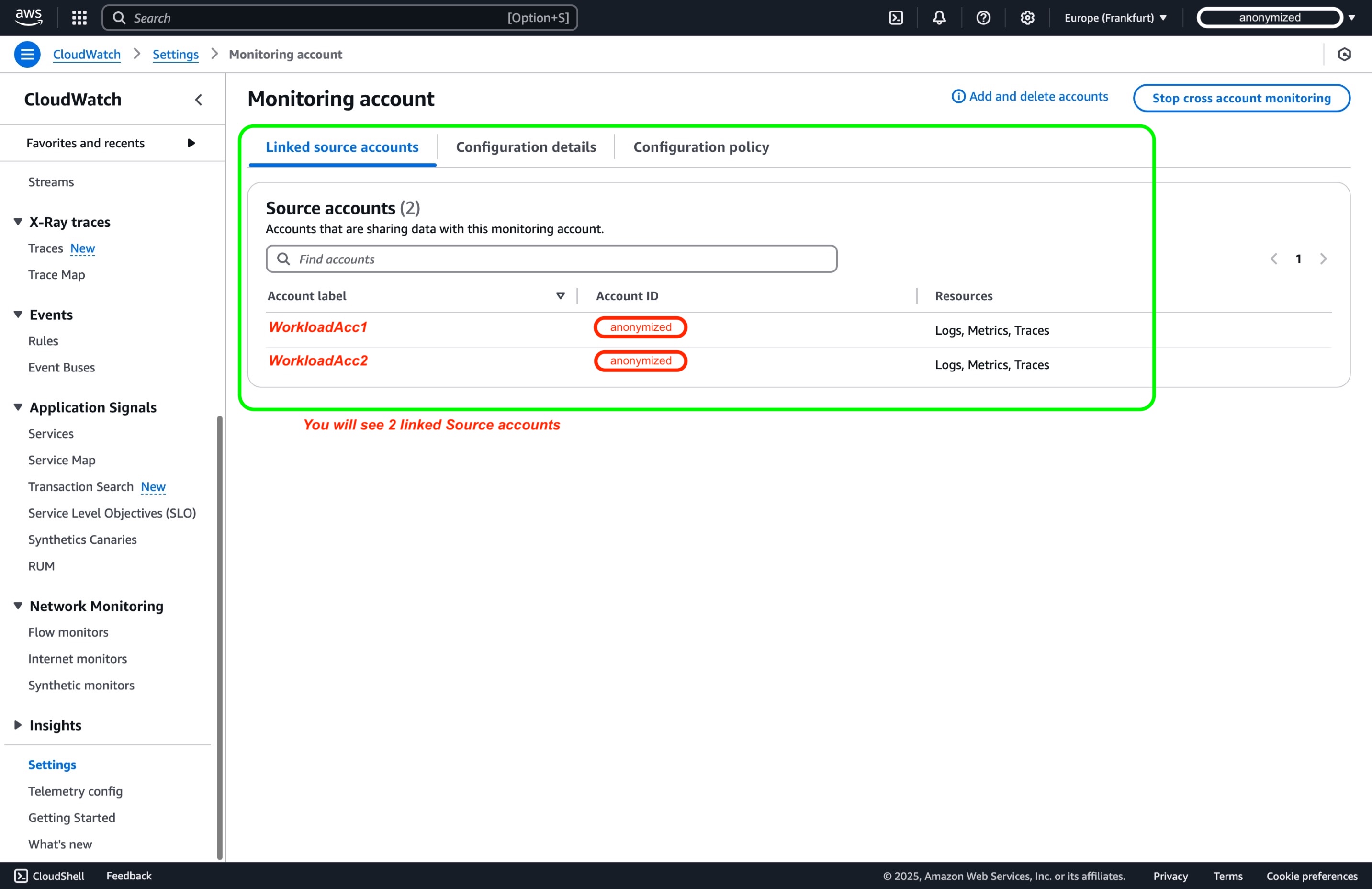Open Services under Application Signals
The height and width of the screenshot is (889, 1372).
(51, 434)
